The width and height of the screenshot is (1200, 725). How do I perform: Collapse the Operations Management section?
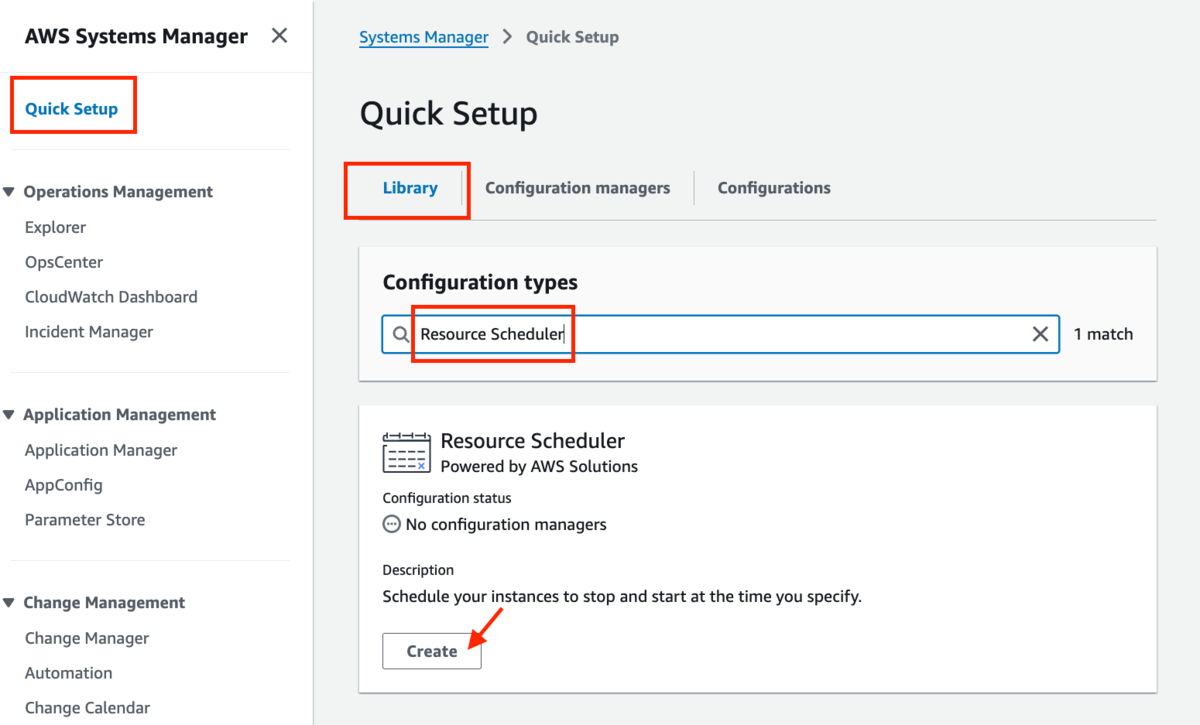[9, 191]
